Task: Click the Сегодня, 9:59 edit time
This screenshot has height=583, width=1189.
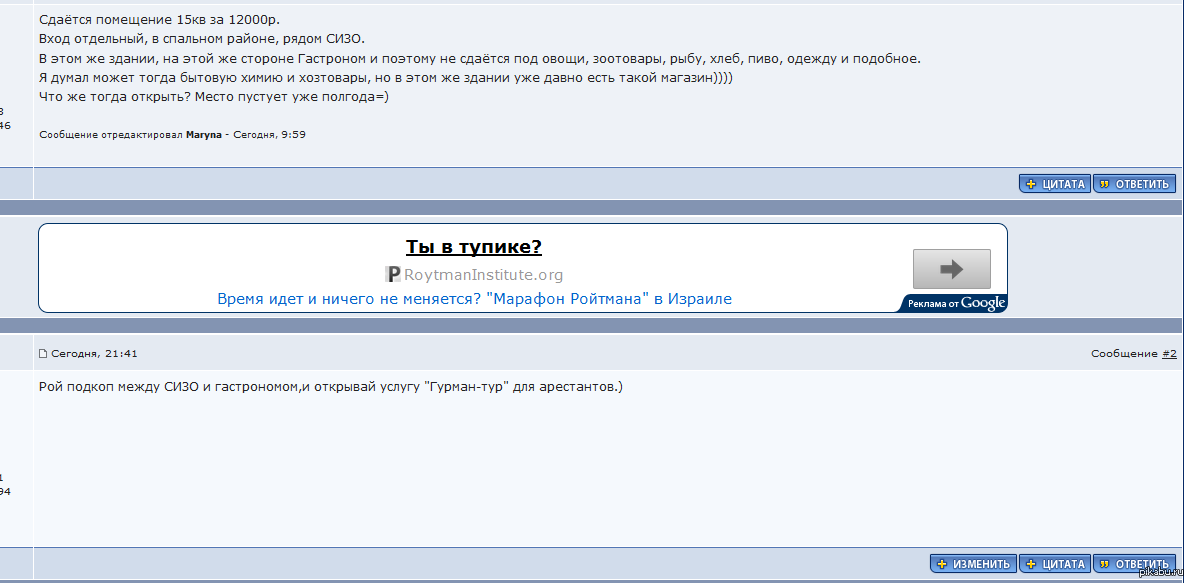Action: pos(269,134)
